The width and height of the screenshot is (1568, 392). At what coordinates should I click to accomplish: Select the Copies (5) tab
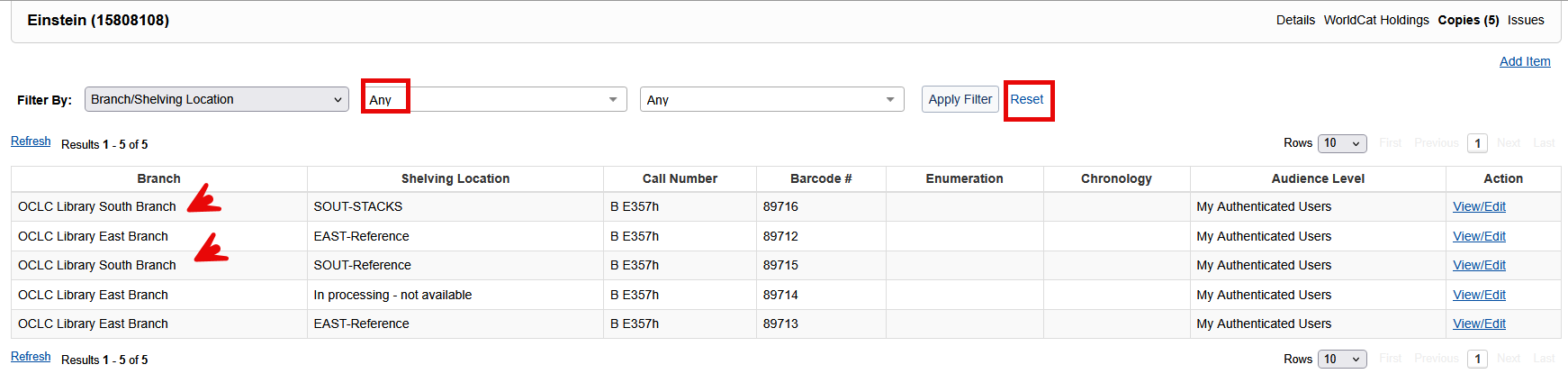click(x=1468, y=20)
